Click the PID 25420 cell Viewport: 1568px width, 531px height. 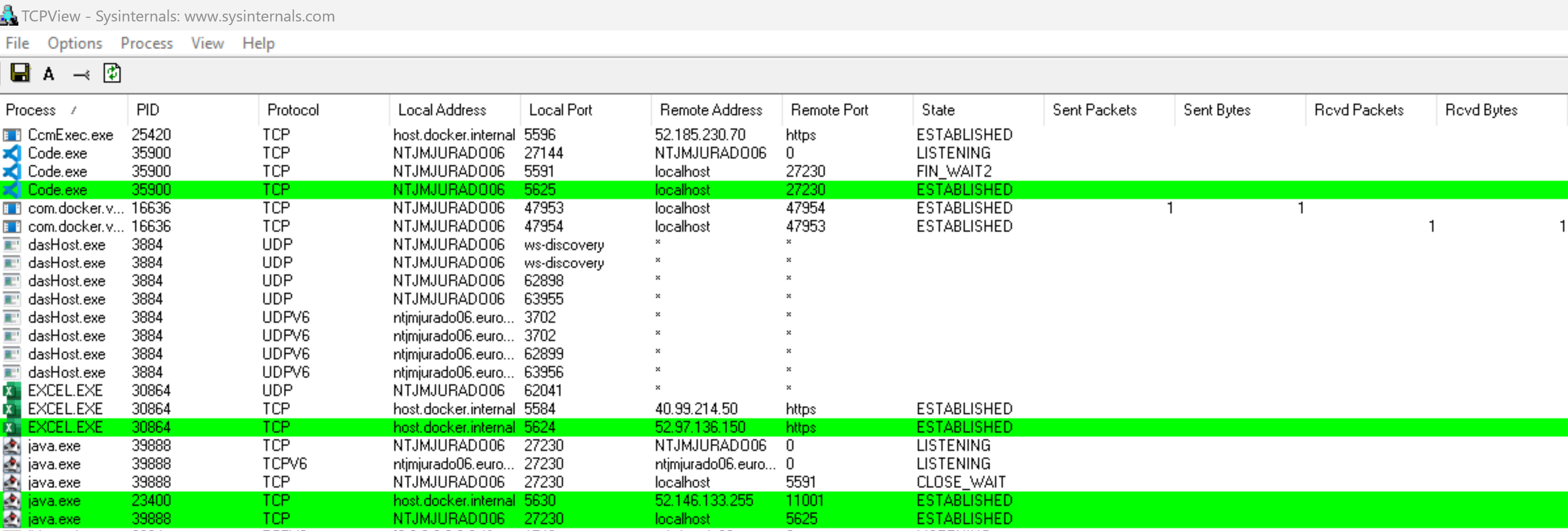click(152, 135)
